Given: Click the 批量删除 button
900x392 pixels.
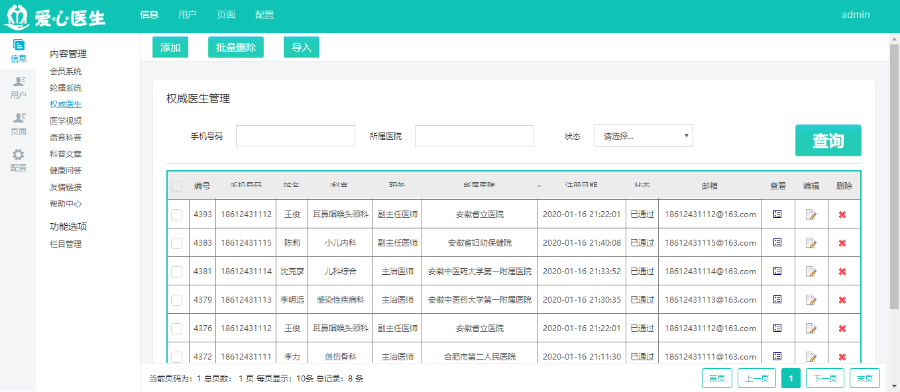Looking at the screenshot, I should [236, 48].
